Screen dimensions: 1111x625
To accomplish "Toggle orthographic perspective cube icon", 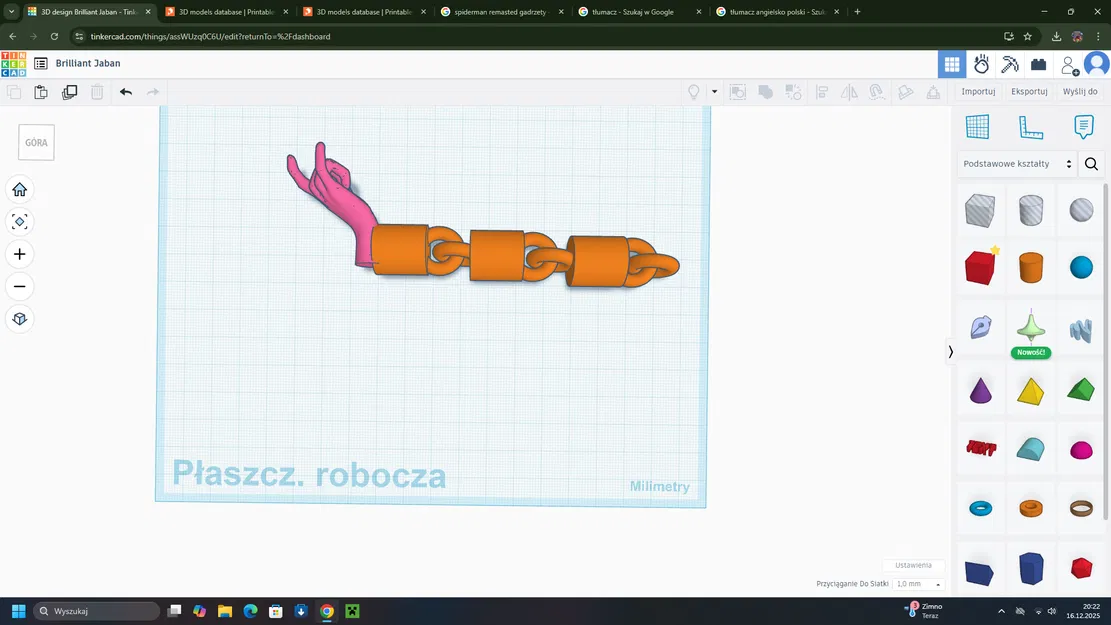I will [x=20, y=319].
